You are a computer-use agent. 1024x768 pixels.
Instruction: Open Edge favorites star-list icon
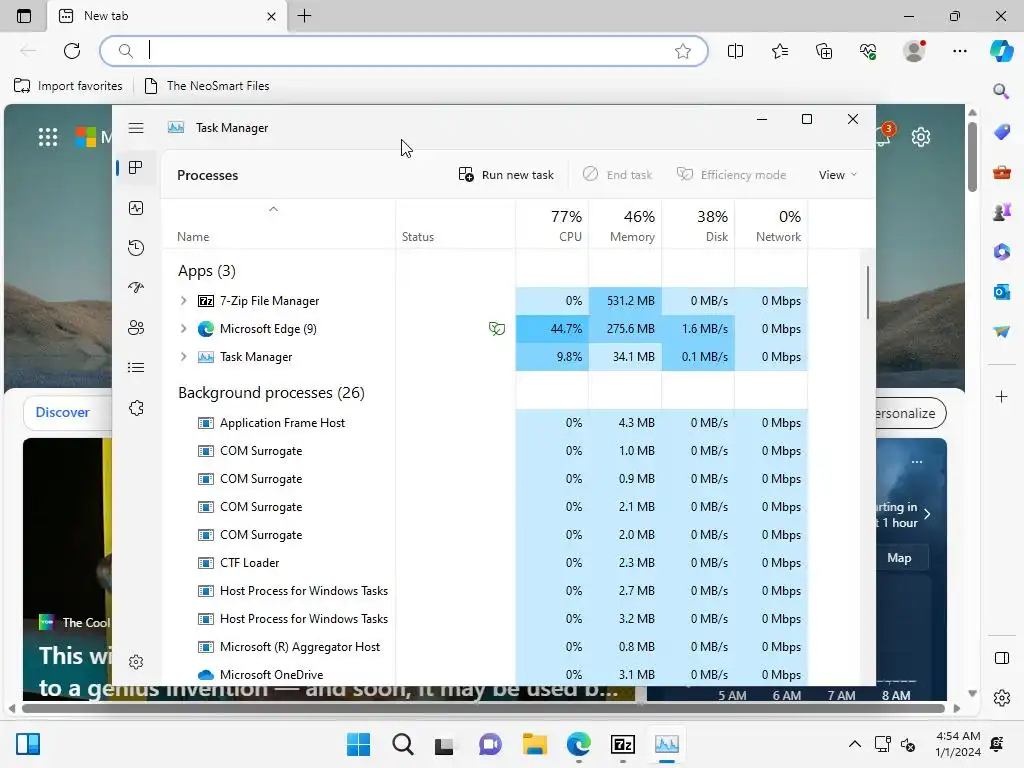click(780, 51)
